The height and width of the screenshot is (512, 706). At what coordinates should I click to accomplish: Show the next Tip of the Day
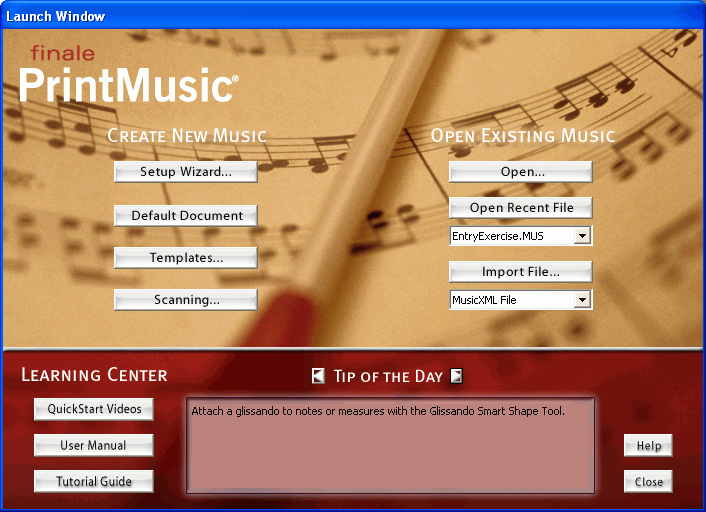(457, 376)
